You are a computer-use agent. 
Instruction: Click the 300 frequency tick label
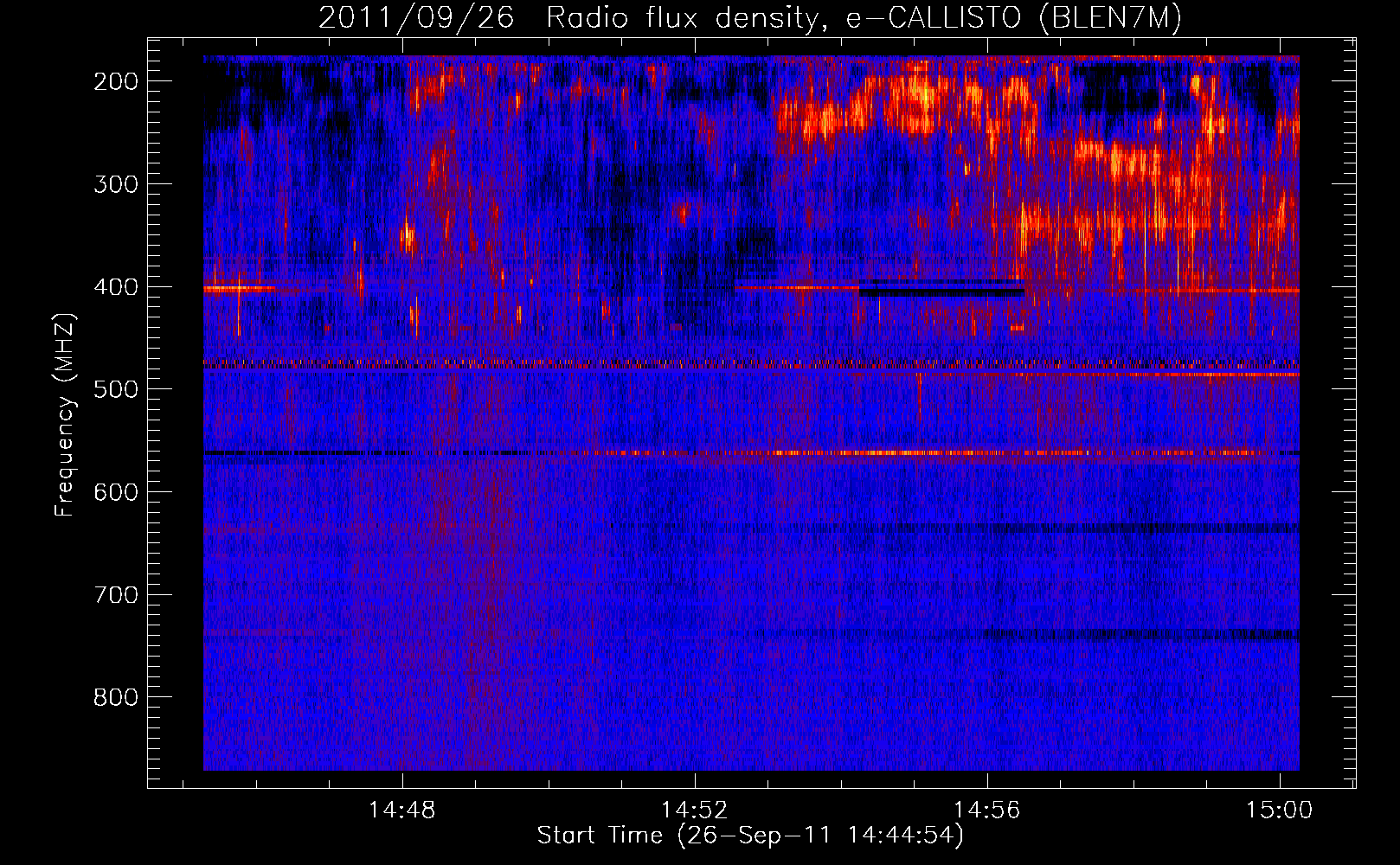[x=116, y=184]
